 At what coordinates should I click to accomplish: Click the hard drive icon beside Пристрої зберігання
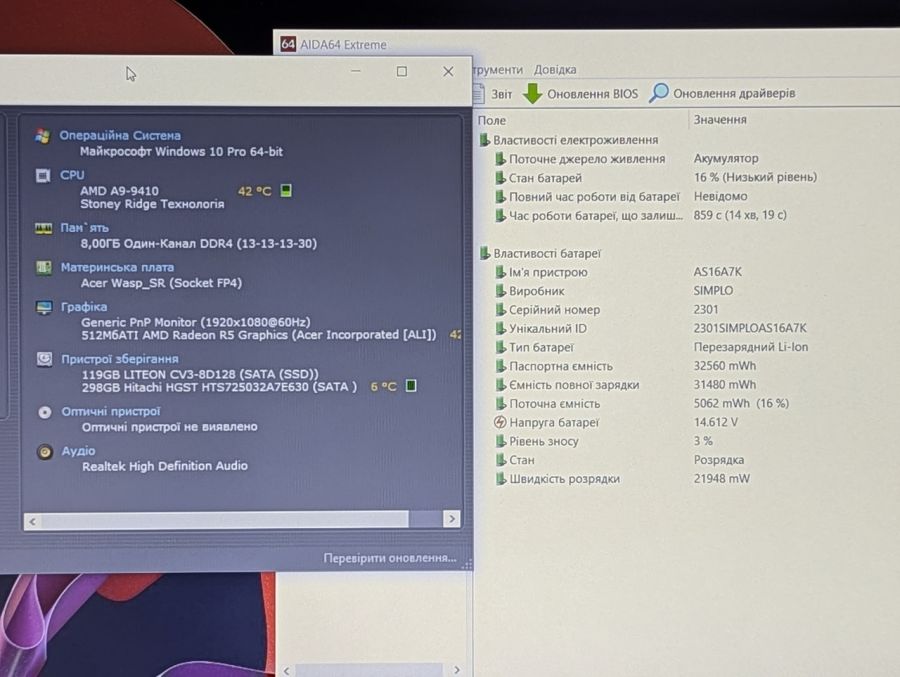tap(44, 359)
